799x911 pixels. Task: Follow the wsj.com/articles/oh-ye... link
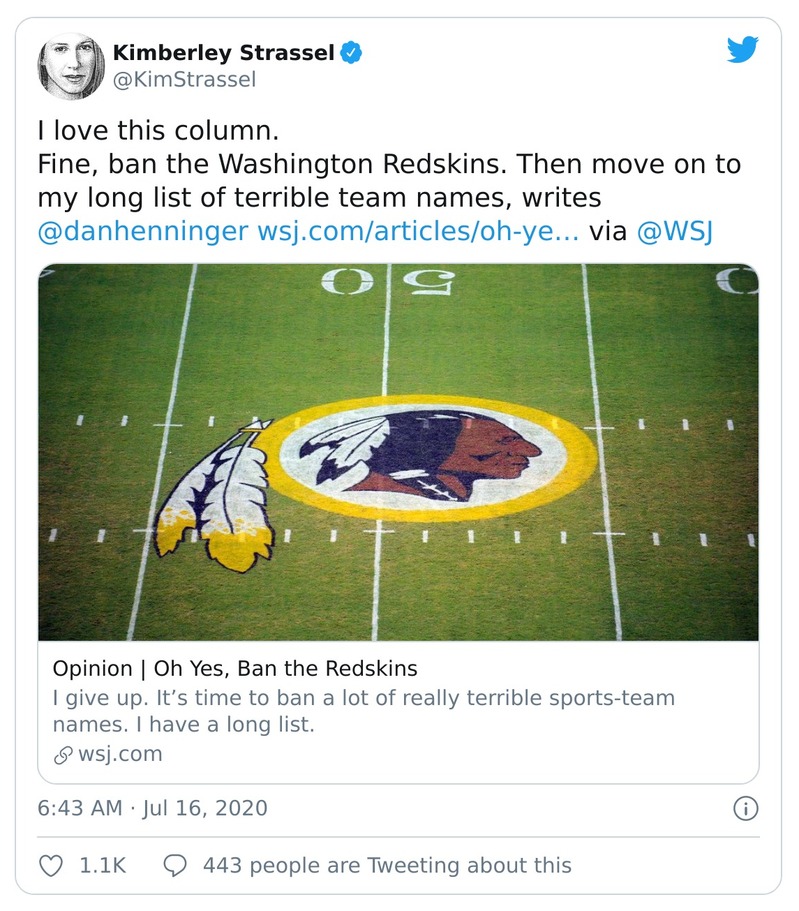417,231
